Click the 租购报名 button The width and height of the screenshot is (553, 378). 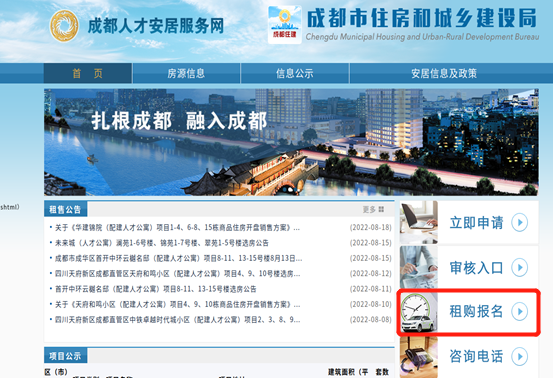point(469,312)
